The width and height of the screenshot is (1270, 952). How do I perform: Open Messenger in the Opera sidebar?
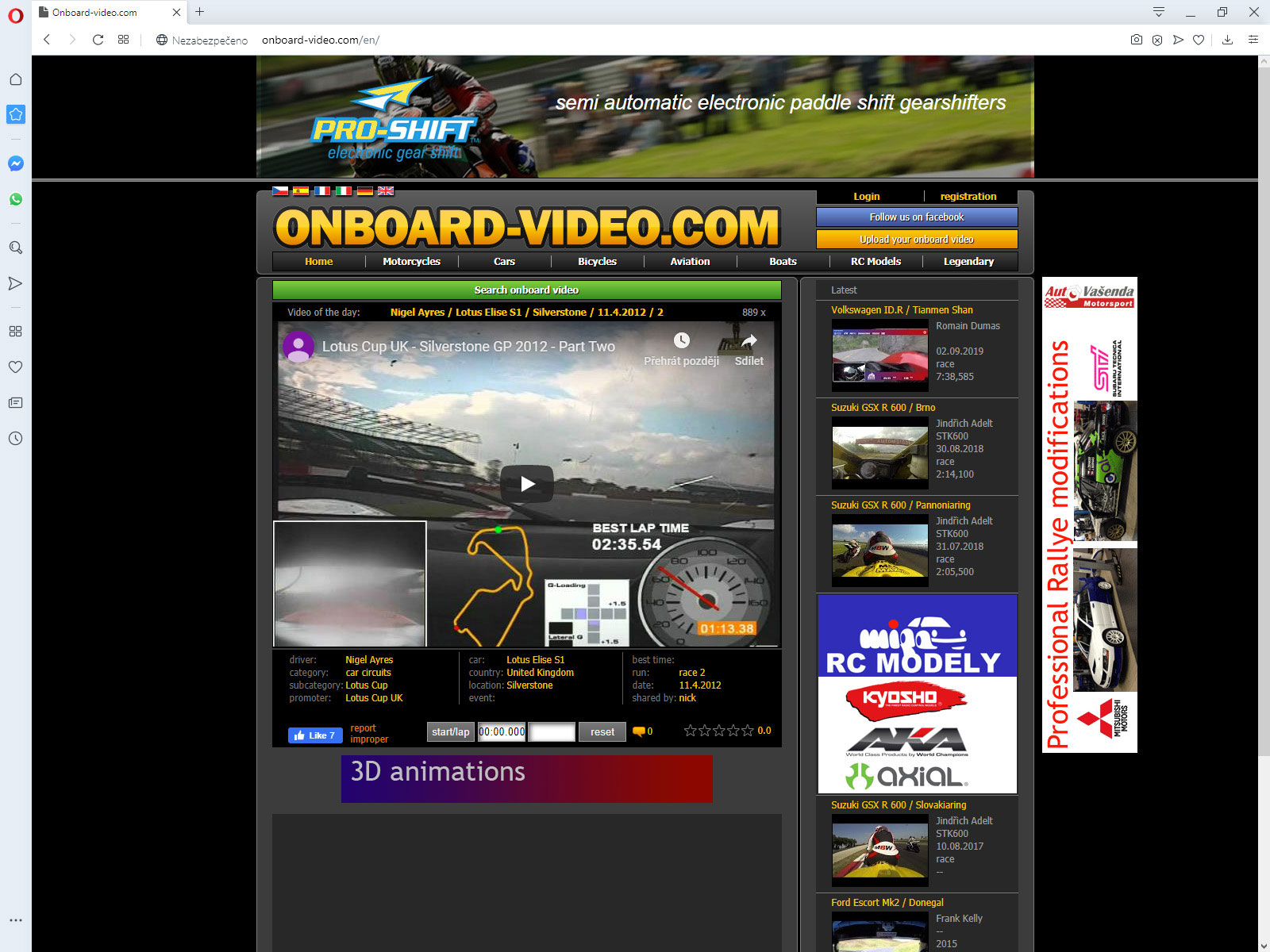pos(15,163)
